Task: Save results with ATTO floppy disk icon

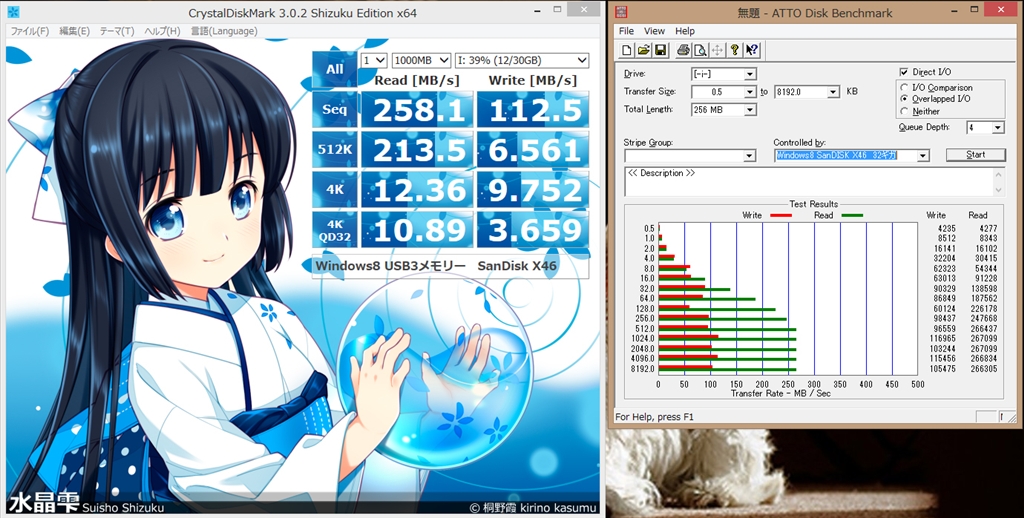Action: coord(660,50)
